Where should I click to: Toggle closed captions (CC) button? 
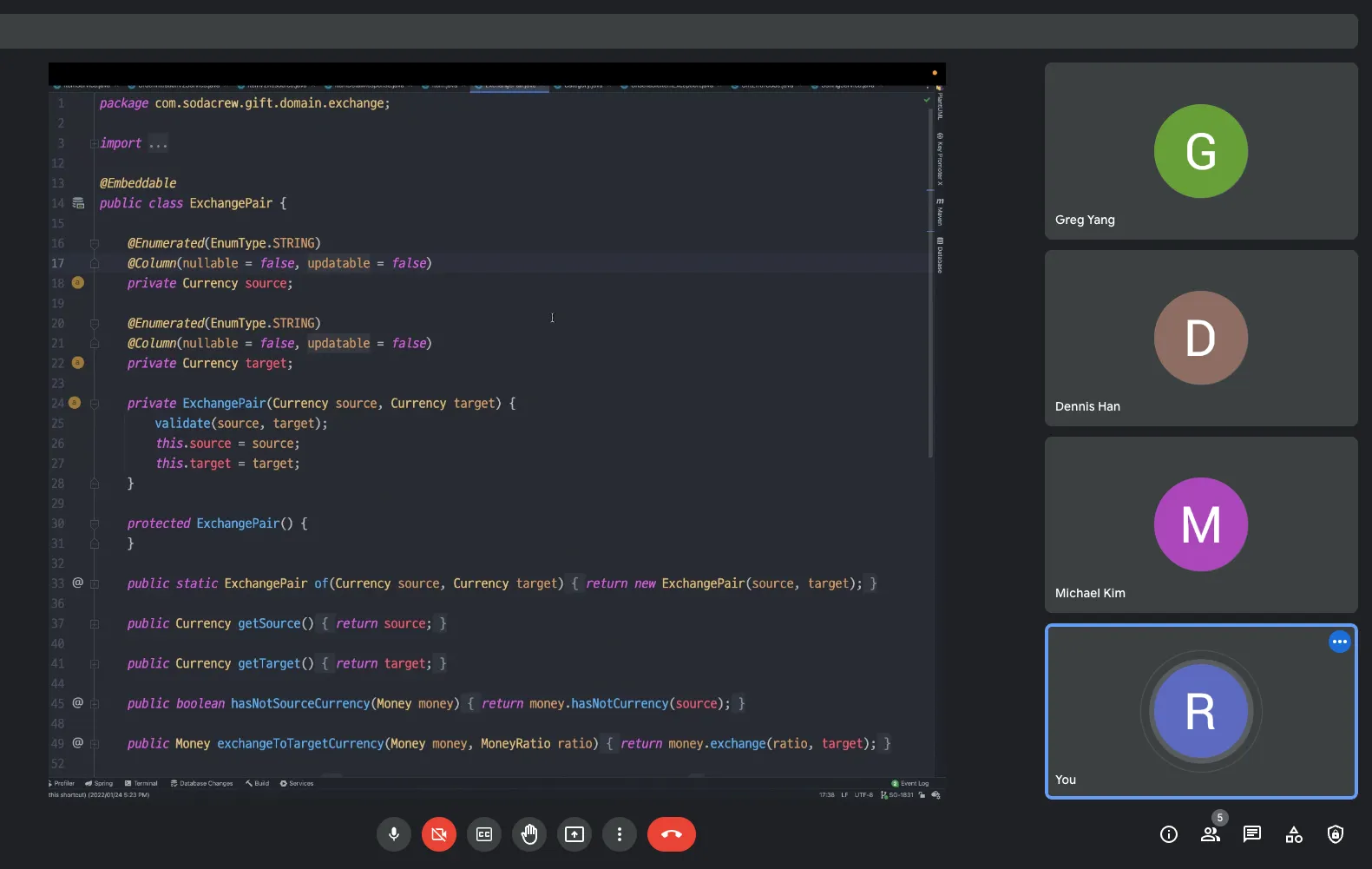click(x=484, y=834)
